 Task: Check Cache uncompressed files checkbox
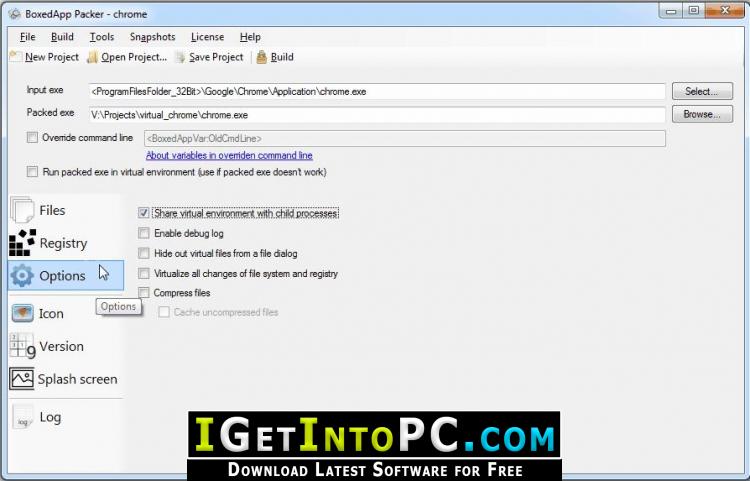click(x=164, y=312)
